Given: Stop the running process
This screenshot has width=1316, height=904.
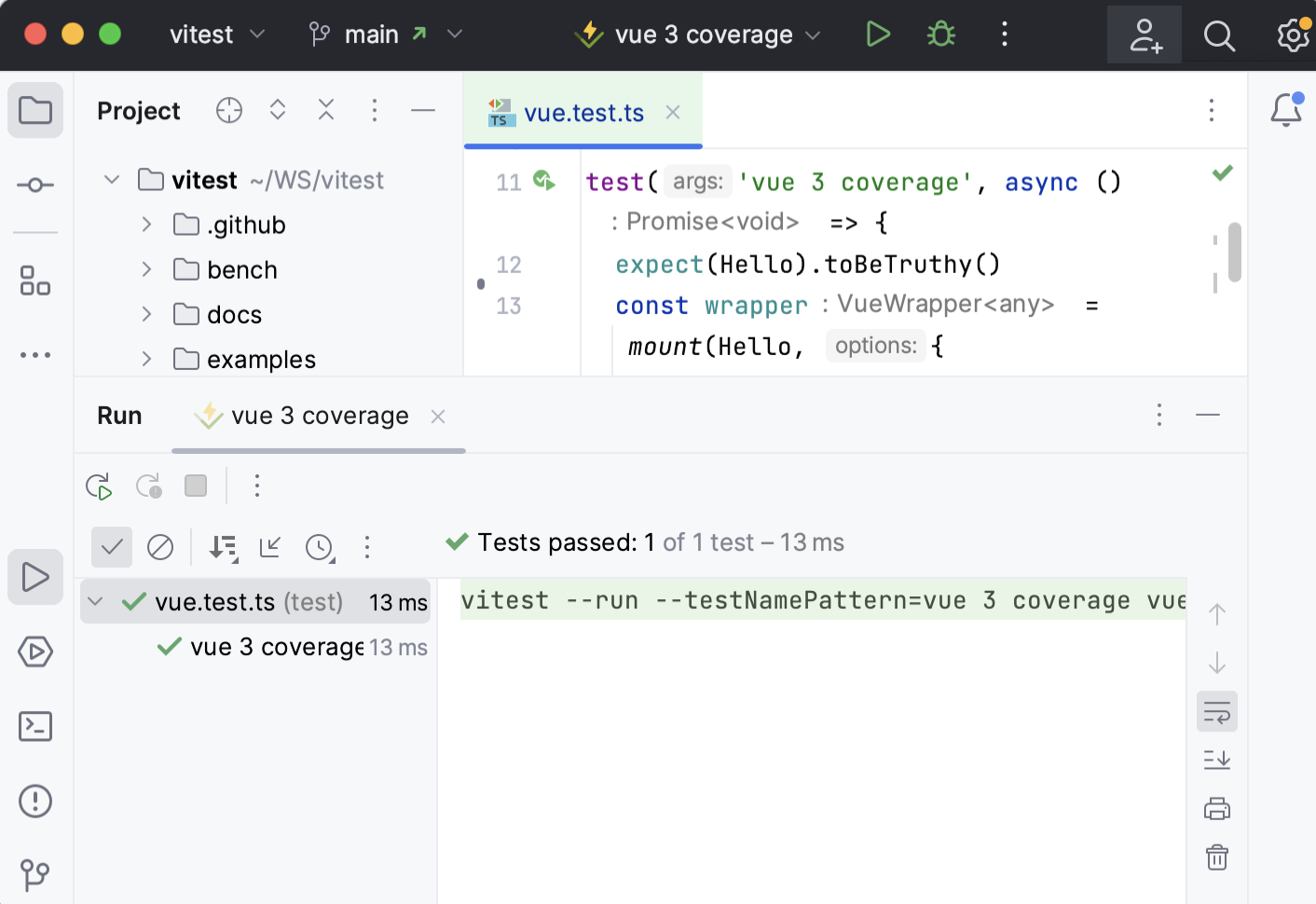Looking at the screenshot, I should [196, 486].
